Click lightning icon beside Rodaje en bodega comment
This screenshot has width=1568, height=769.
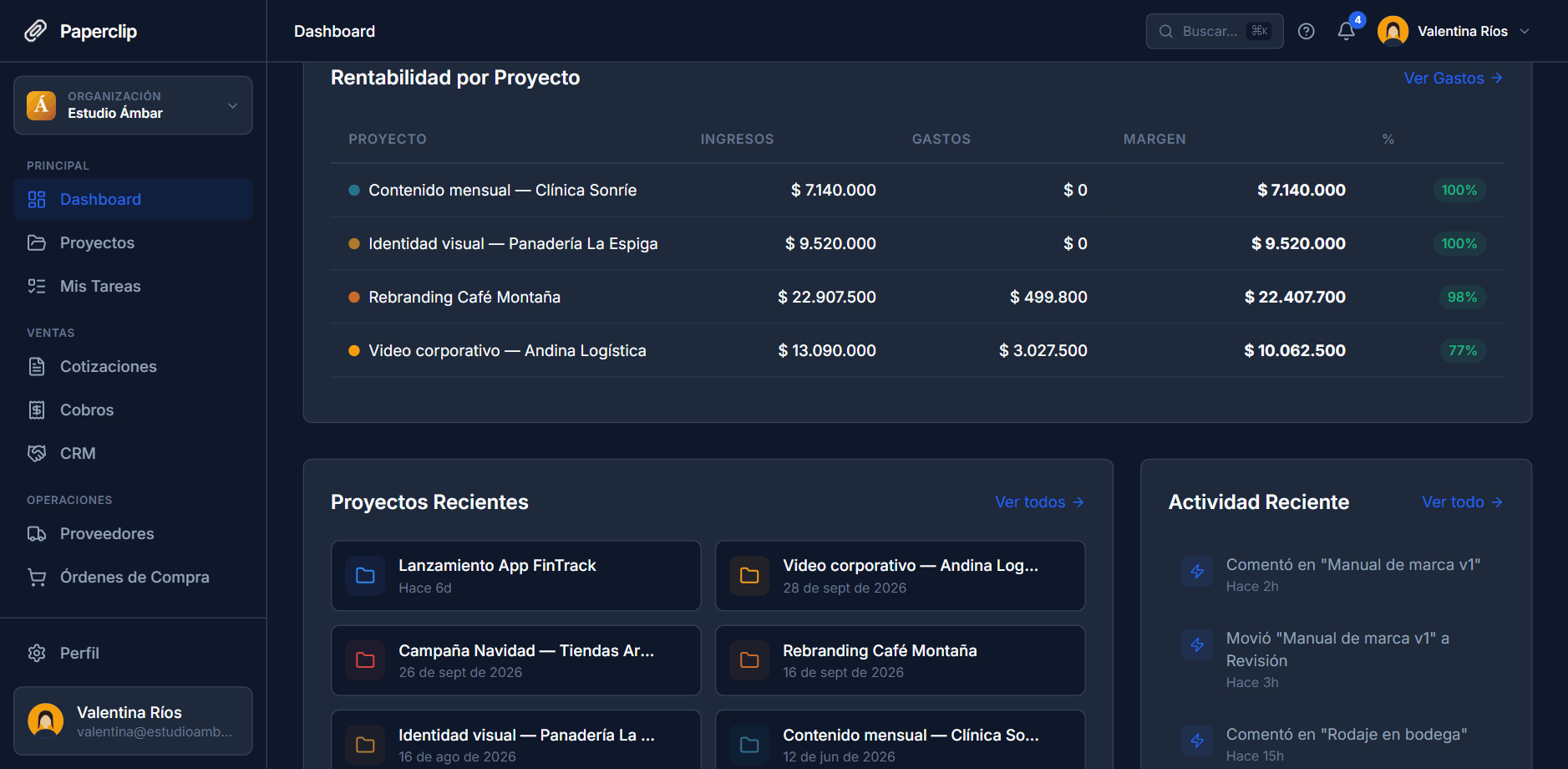1197,741
